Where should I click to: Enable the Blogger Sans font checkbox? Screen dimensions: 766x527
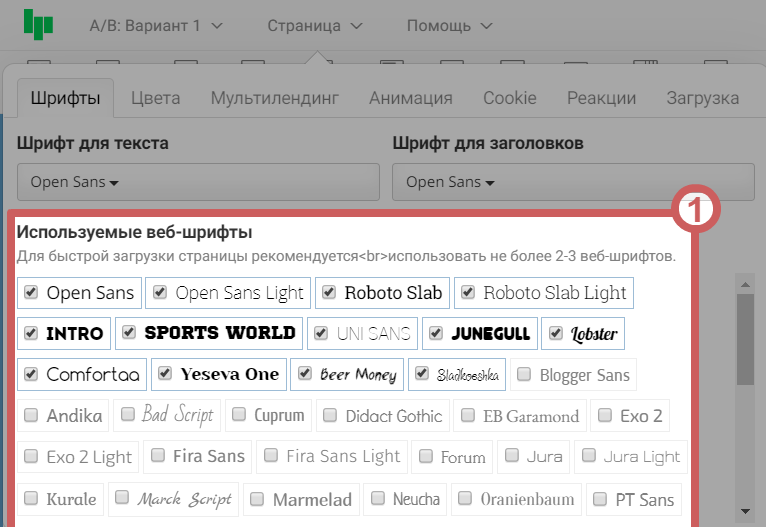524,375
